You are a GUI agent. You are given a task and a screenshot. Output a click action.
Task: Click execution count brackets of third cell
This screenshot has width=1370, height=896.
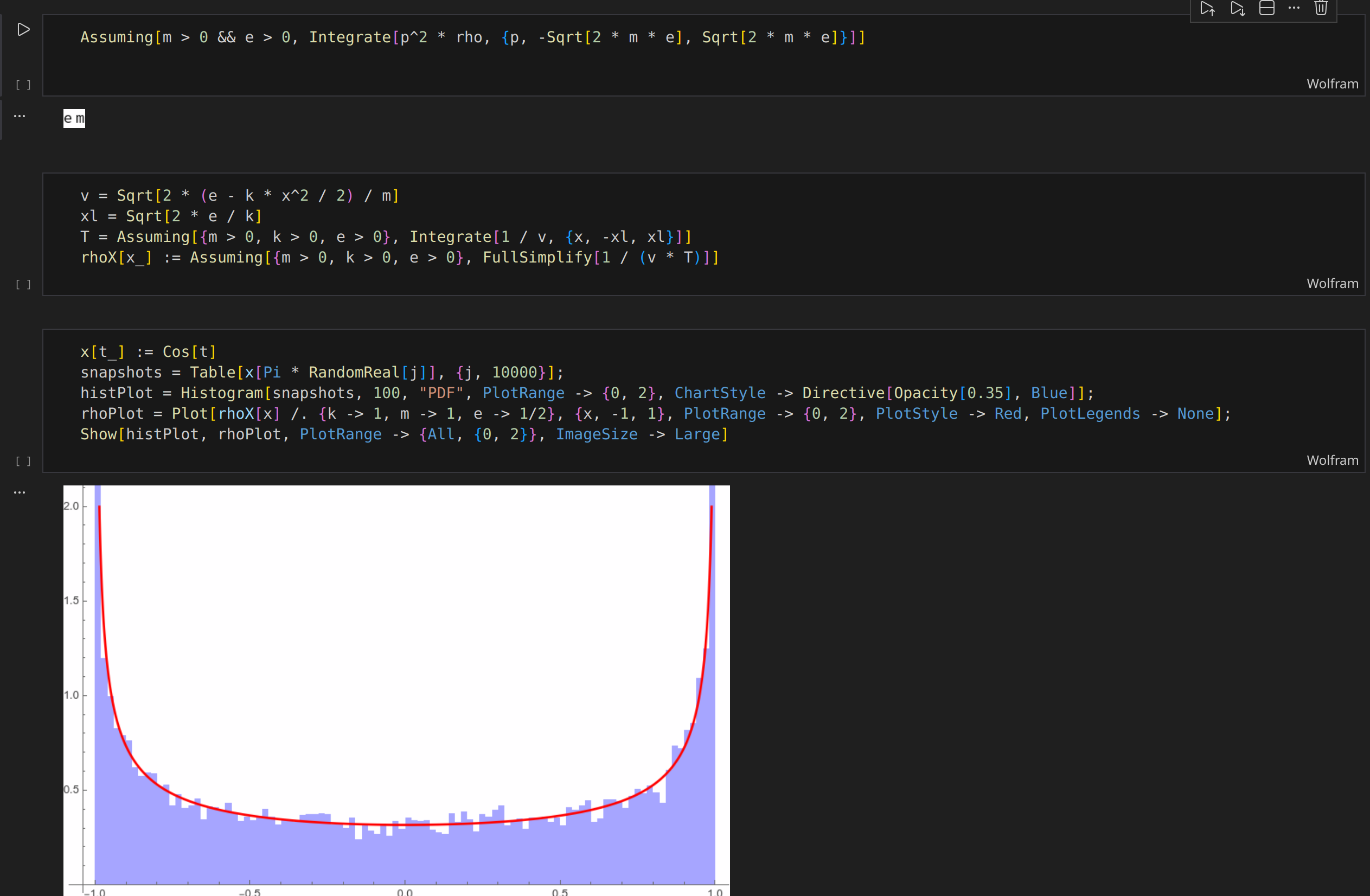(24, 461)
